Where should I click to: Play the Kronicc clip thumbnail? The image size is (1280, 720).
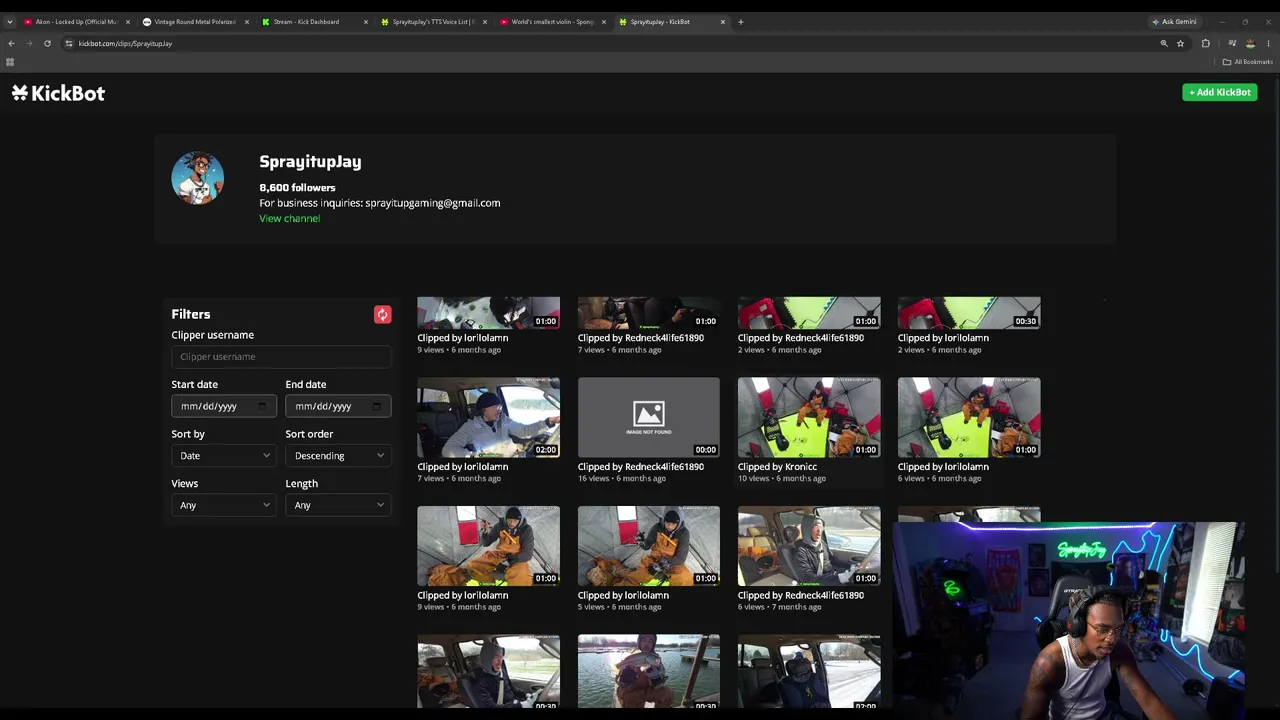(x=809, y=417)
